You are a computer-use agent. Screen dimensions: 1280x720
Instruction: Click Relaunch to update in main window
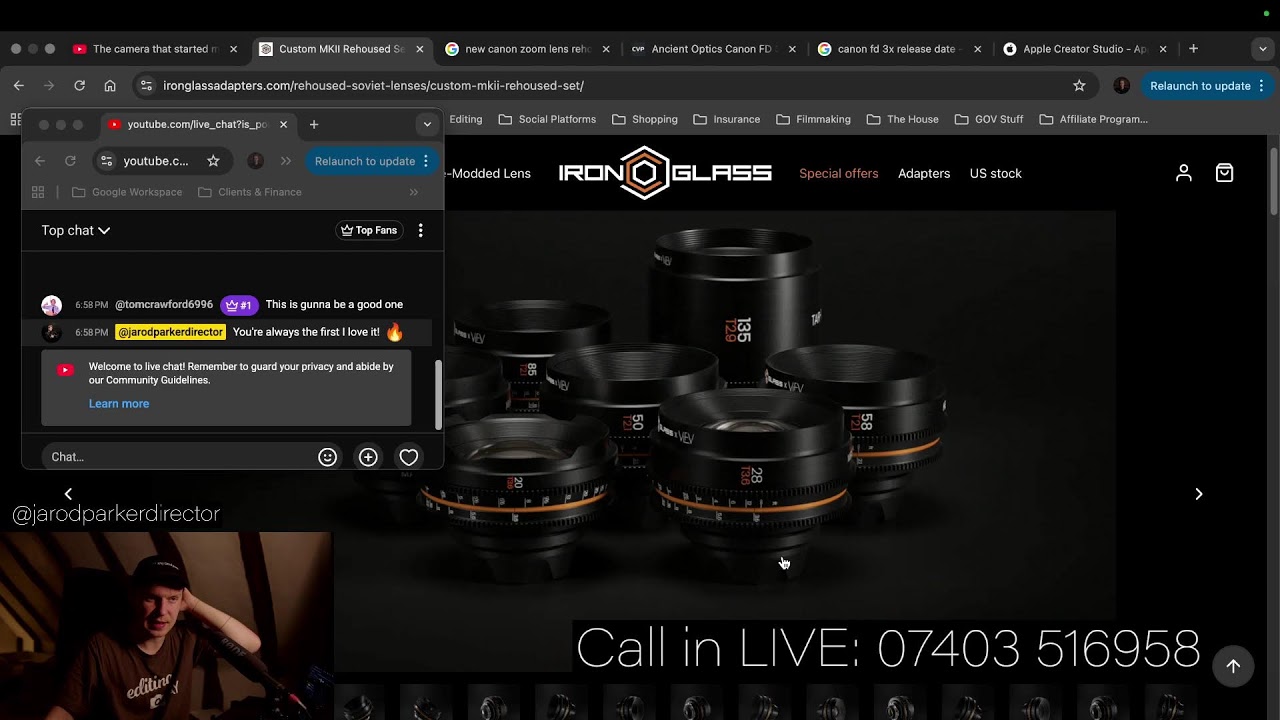pos(1208,86)
